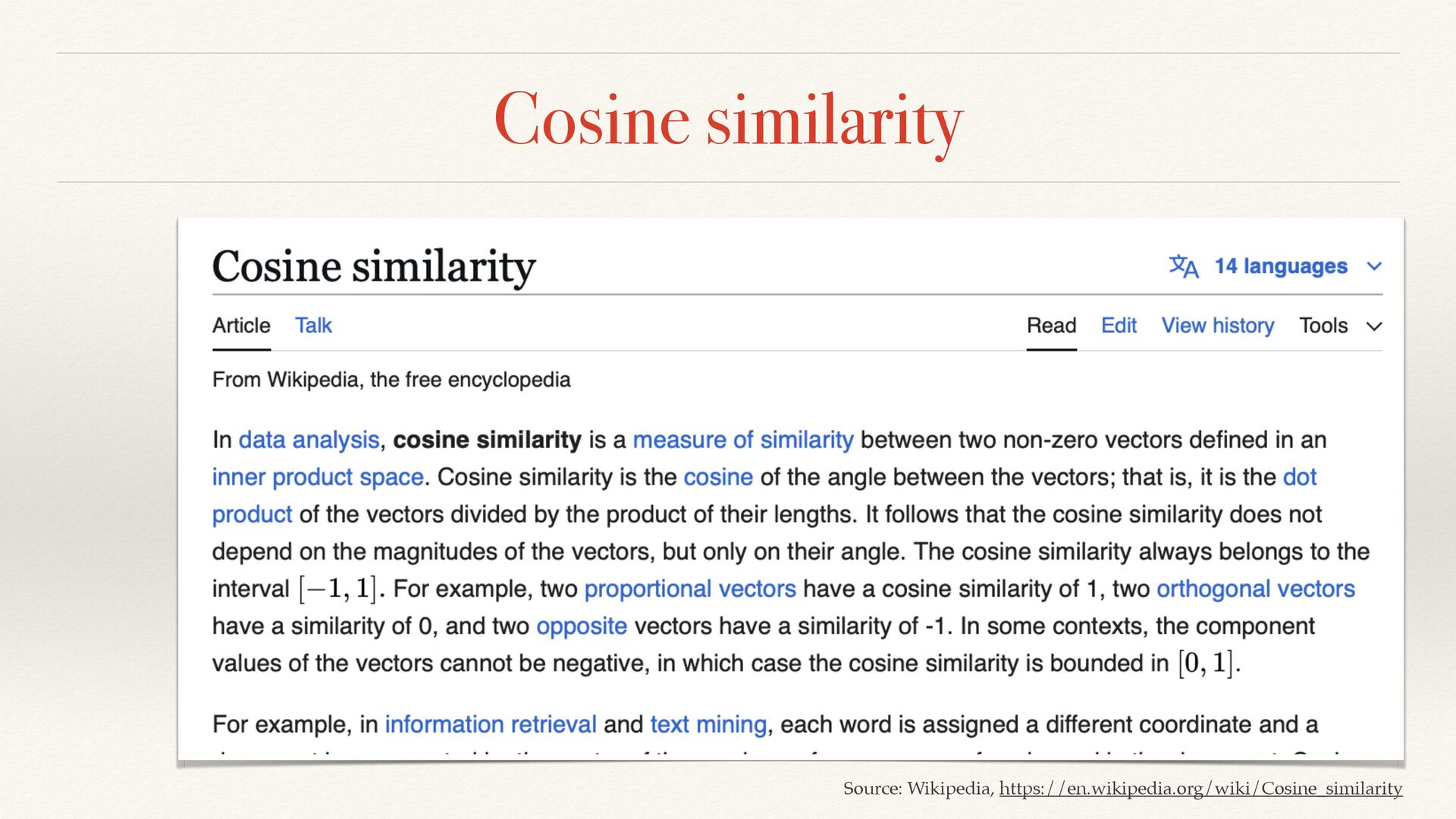Click the Wikipedia article heading Cosine similarity
1456x819 pixels.
click(374, 266)
